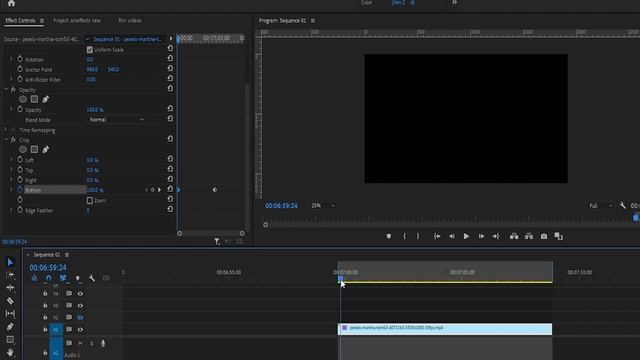Toggle animation stopwatch for Bottom
This screenshot has height=360, width=640.
coord(20,190)
